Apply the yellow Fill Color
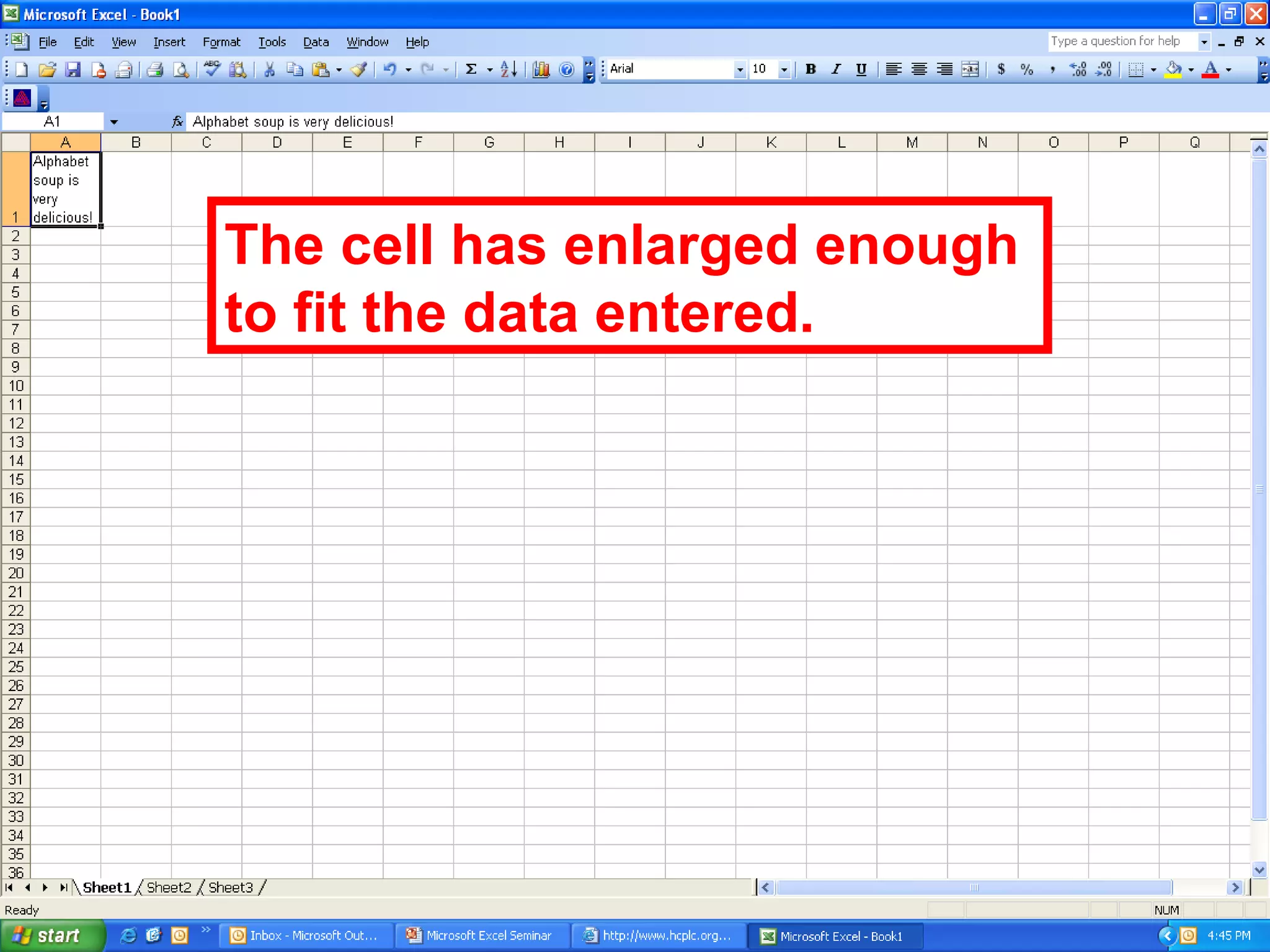The width and height of the screenshot is (1270, 952). click(1173, 69)
